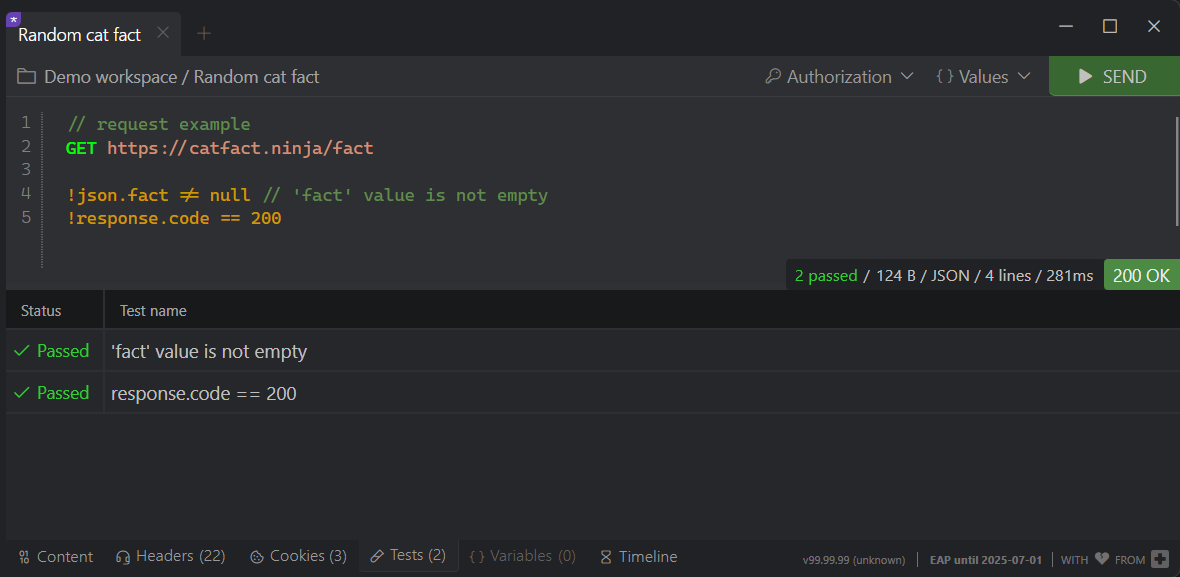
Task: Switch to the Timeline tab
Action: pos(639,557)
